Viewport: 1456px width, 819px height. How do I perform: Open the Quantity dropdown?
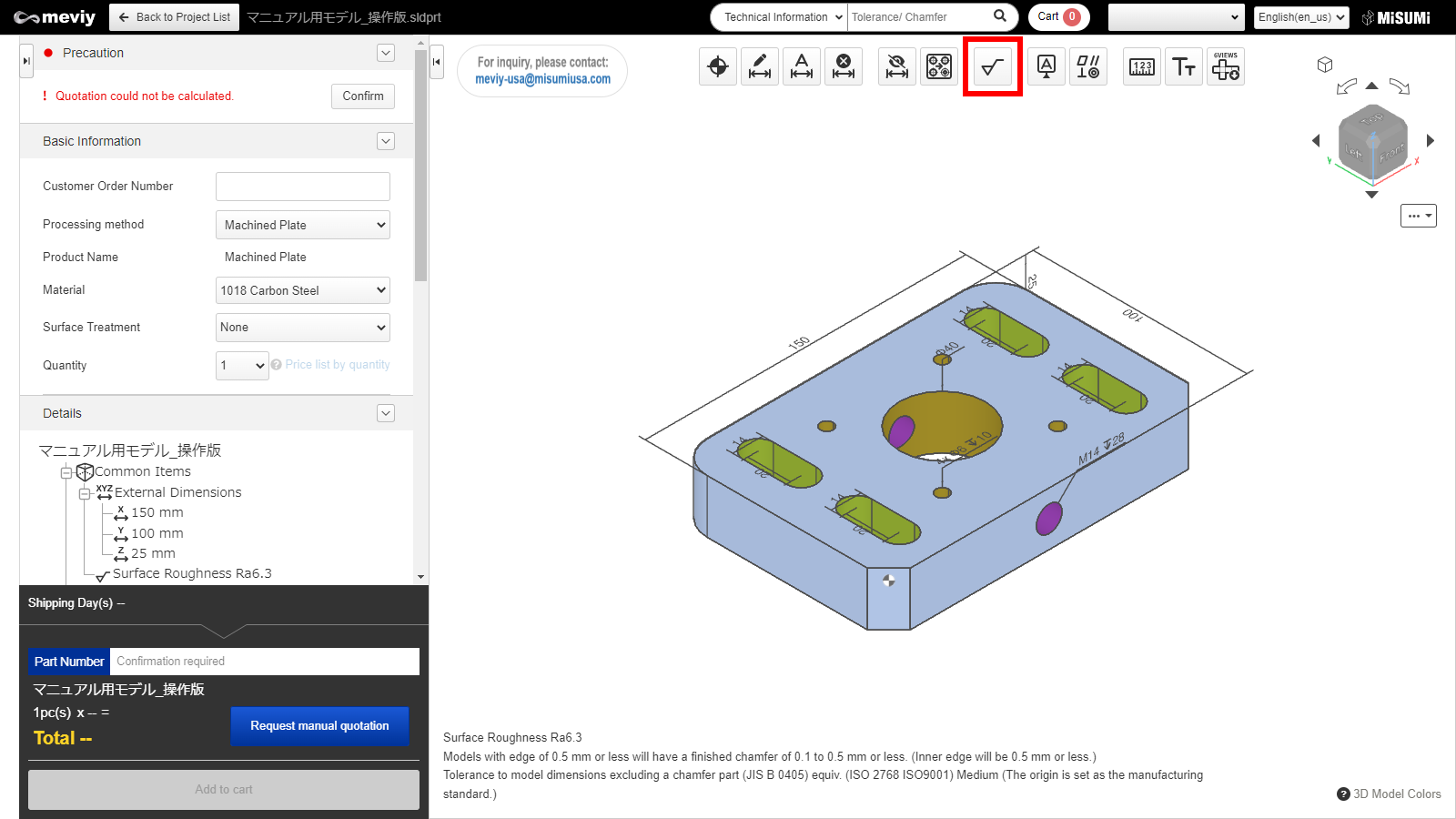coord(242,366)
